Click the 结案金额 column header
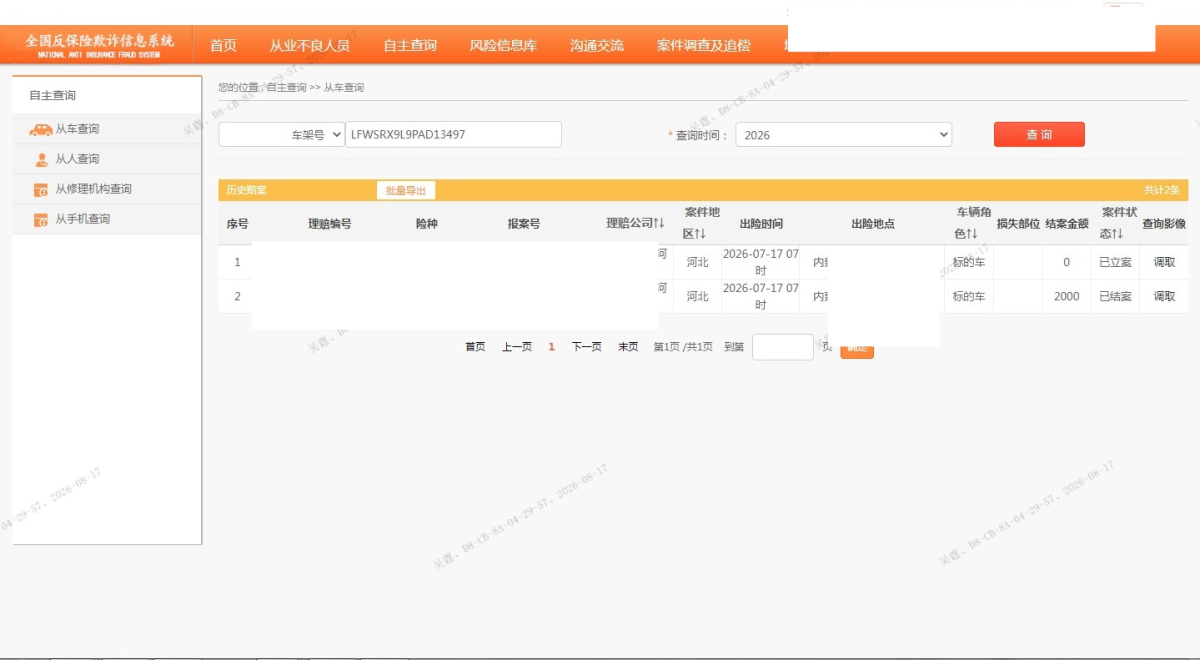Viewport: 1200px width, 660px height. (1067, 224)
